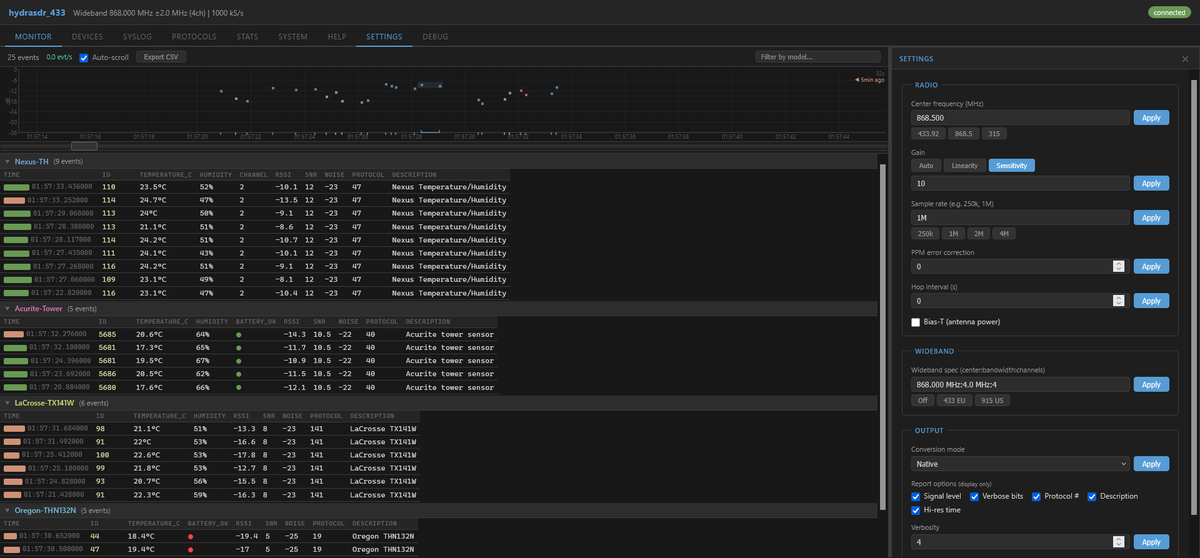1200x558 pixels.
Task: Apply the conversion mode
Action: [x=1151, y=464]
